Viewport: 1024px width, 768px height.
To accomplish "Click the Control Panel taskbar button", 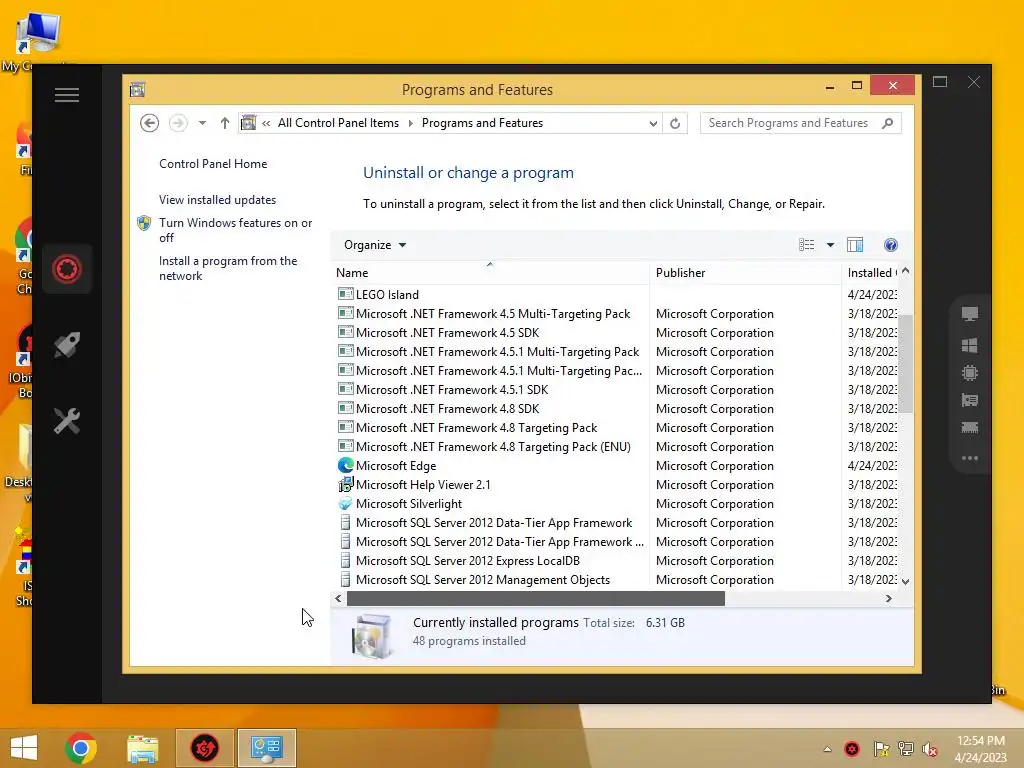I will tap(266, 748).
